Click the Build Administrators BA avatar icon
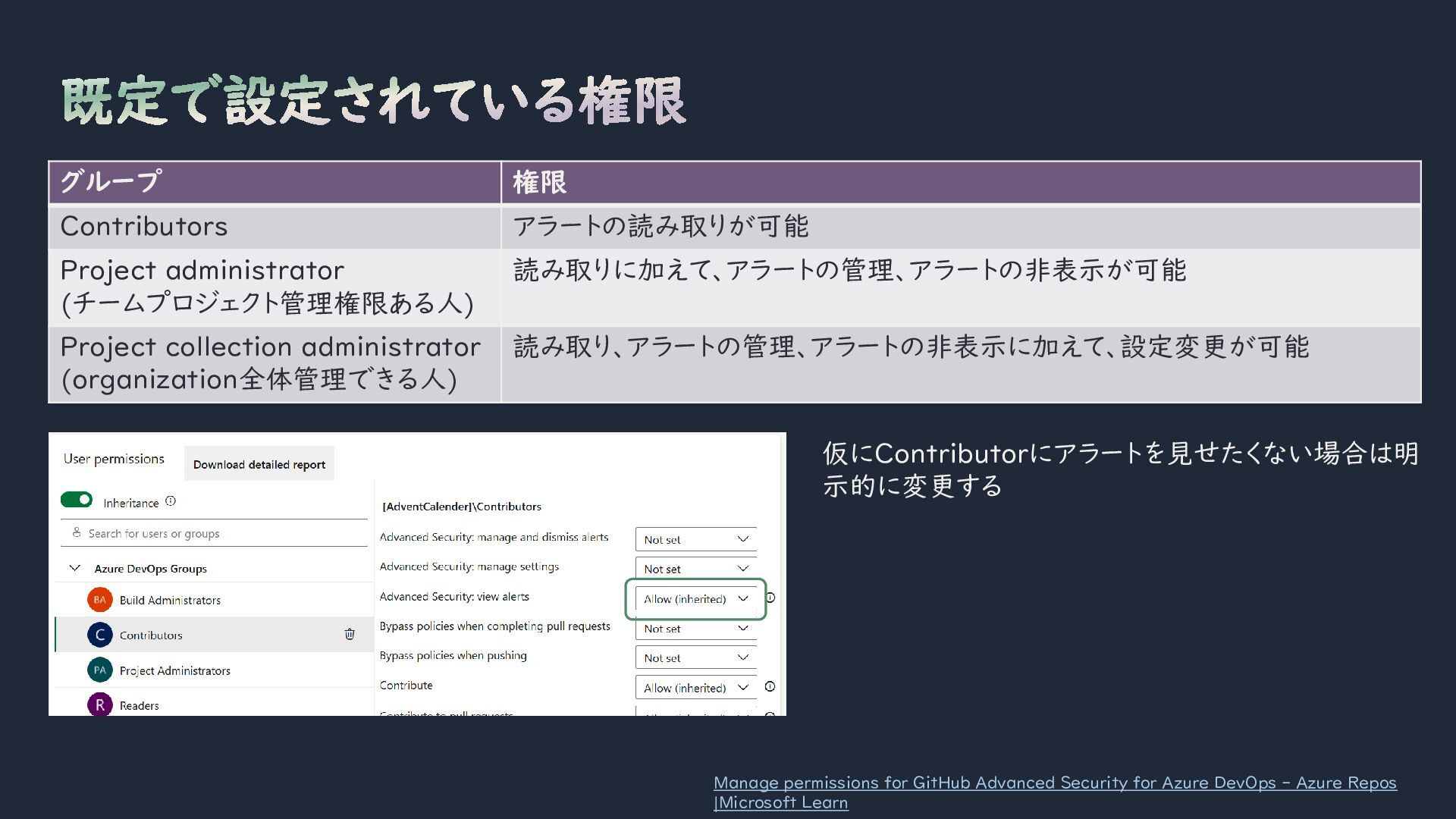This screenshot has width=1456, height=819. point(99,600)
